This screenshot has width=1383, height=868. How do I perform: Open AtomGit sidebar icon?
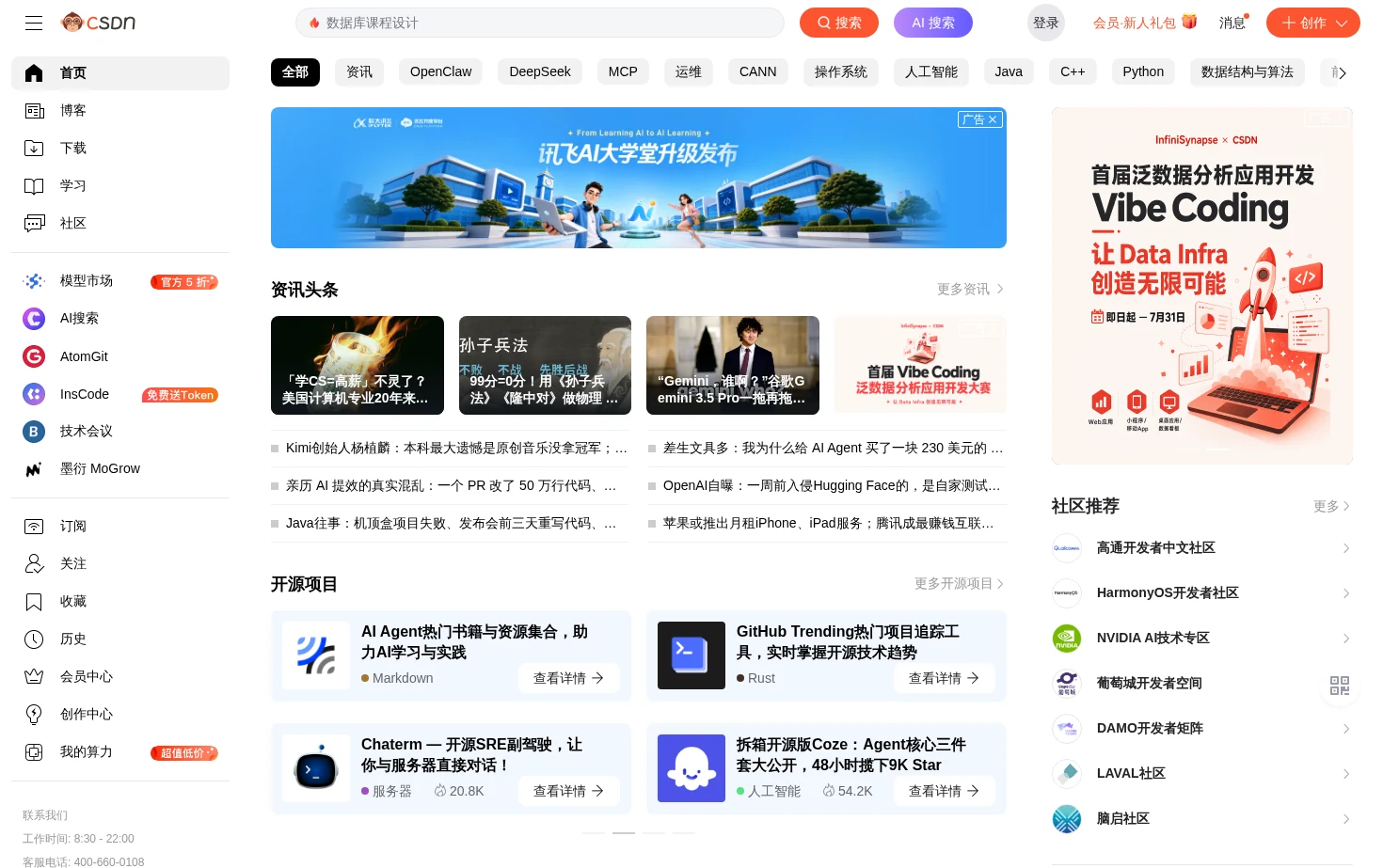pyautogui.click(x=34, y=356)
